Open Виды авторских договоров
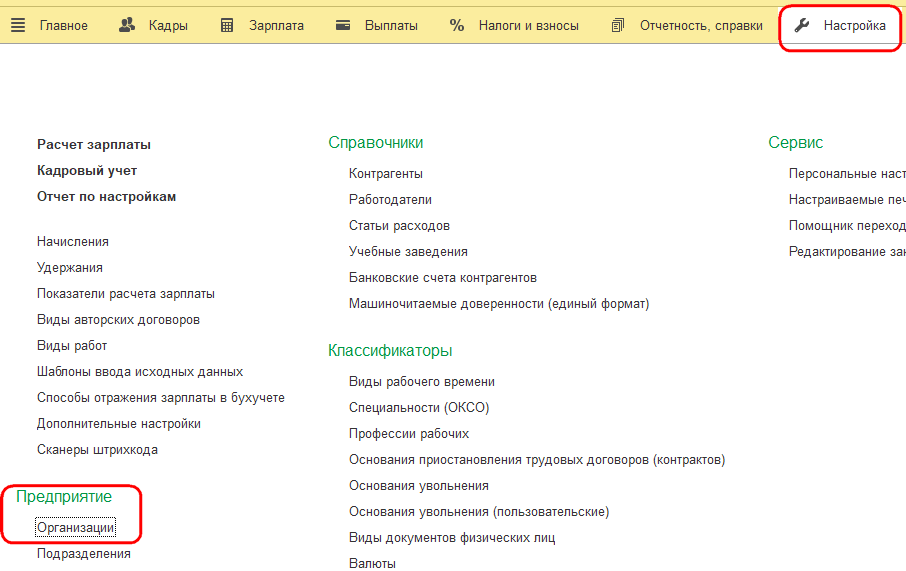Image resolution: width=906 pixels, height=571 pixels. pyautogui.click(x=118, y=320)
